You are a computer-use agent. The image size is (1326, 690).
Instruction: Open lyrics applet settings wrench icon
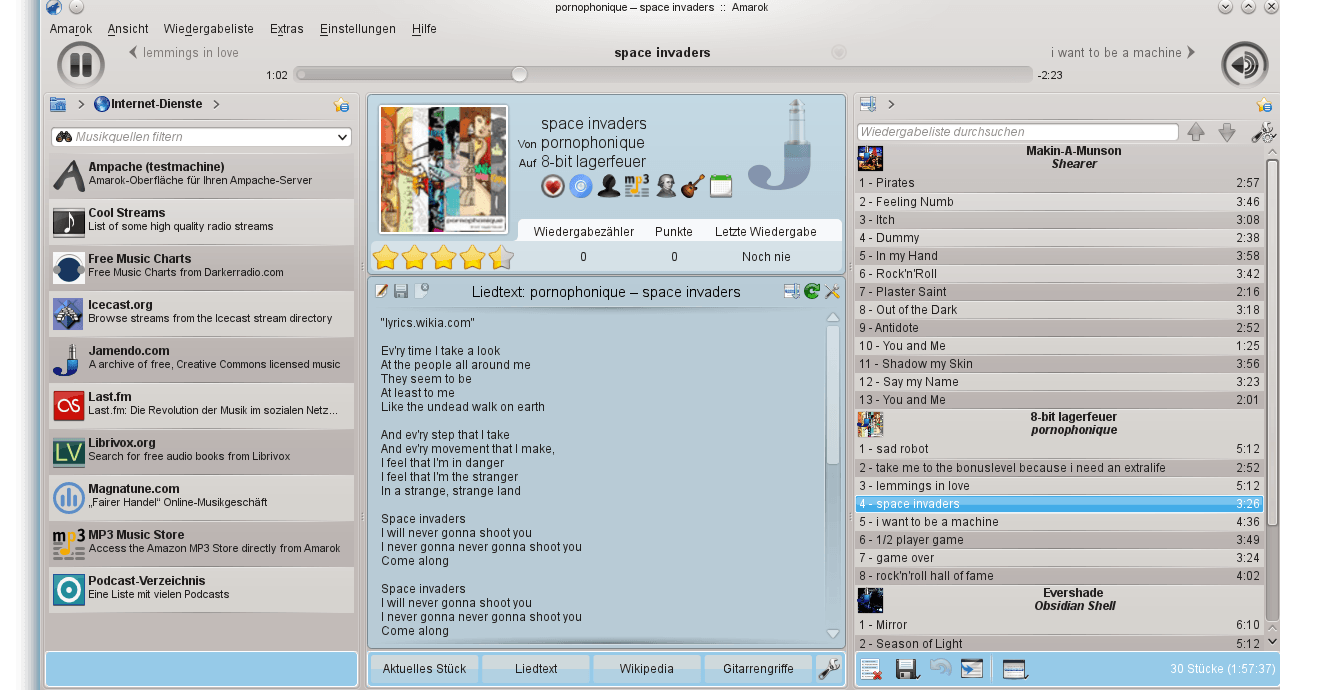(x=832, y=291)
